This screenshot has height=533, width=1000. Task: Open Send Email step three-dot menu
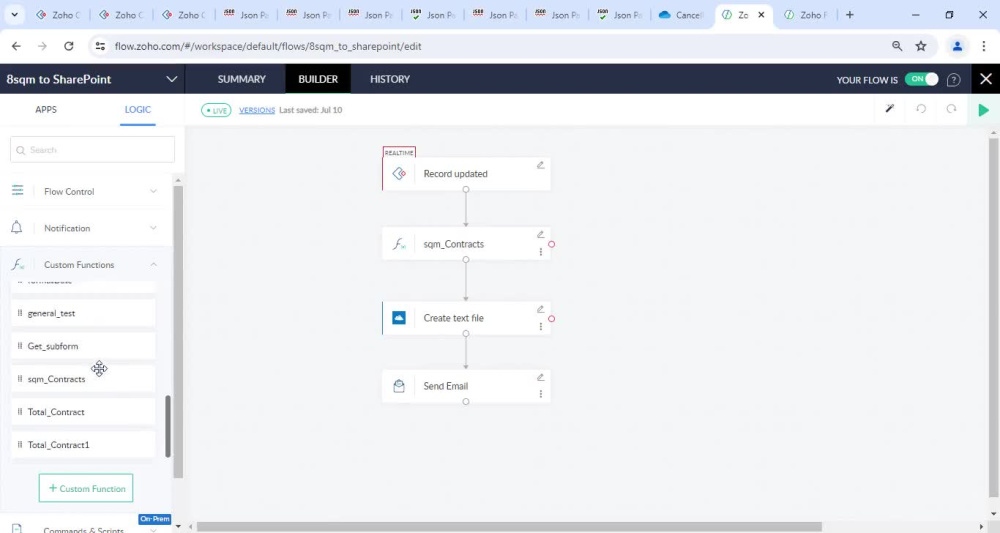click(x=540, y=394)
